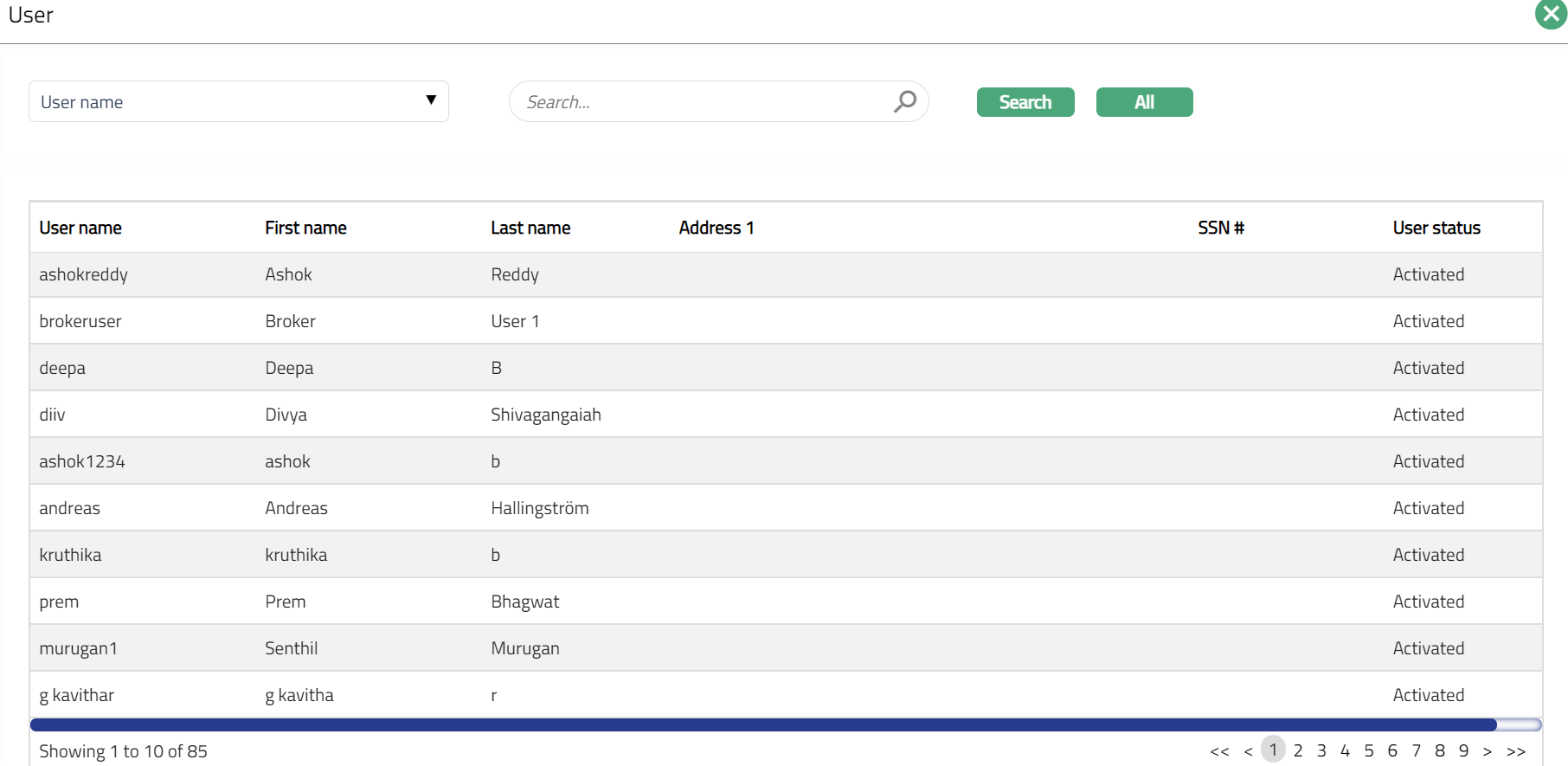Jump to page 5 of results
1568x766 pixels.
coord(1368,750)
